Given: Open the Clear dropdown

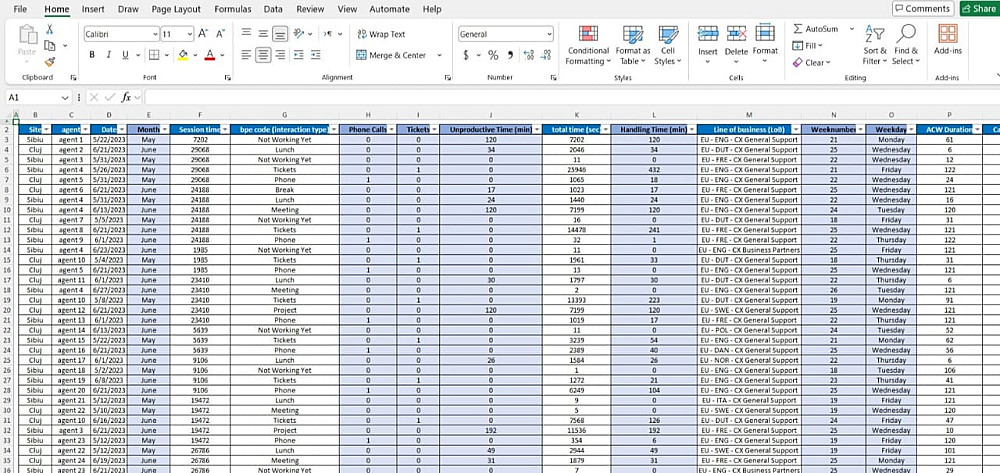Looking at the screenshot, I should [811, 62].
